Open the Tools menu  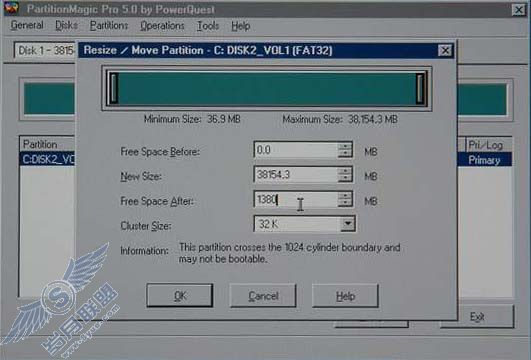click(x=208, y=26)
